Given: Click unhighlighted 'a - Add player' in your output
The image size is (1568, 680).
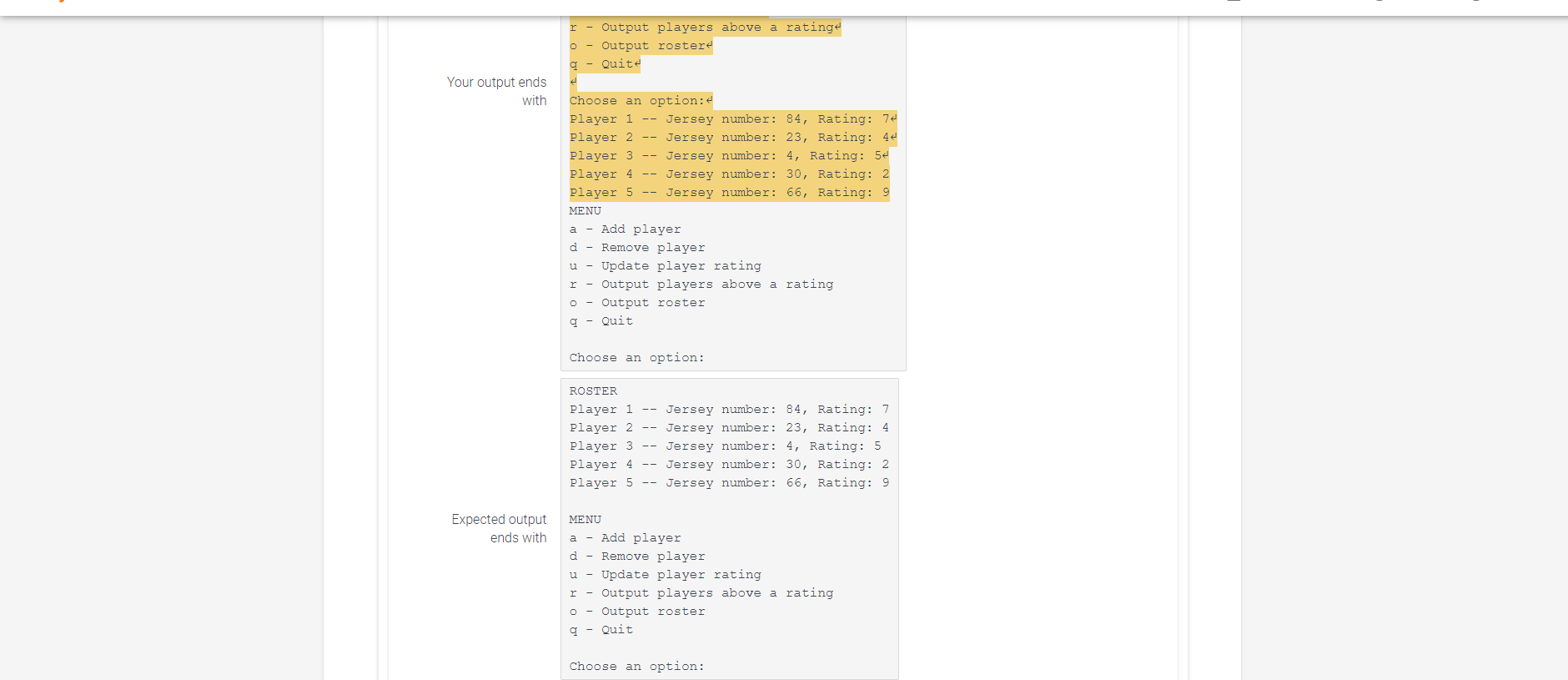Looking at the screenshot, I should 626,229.
